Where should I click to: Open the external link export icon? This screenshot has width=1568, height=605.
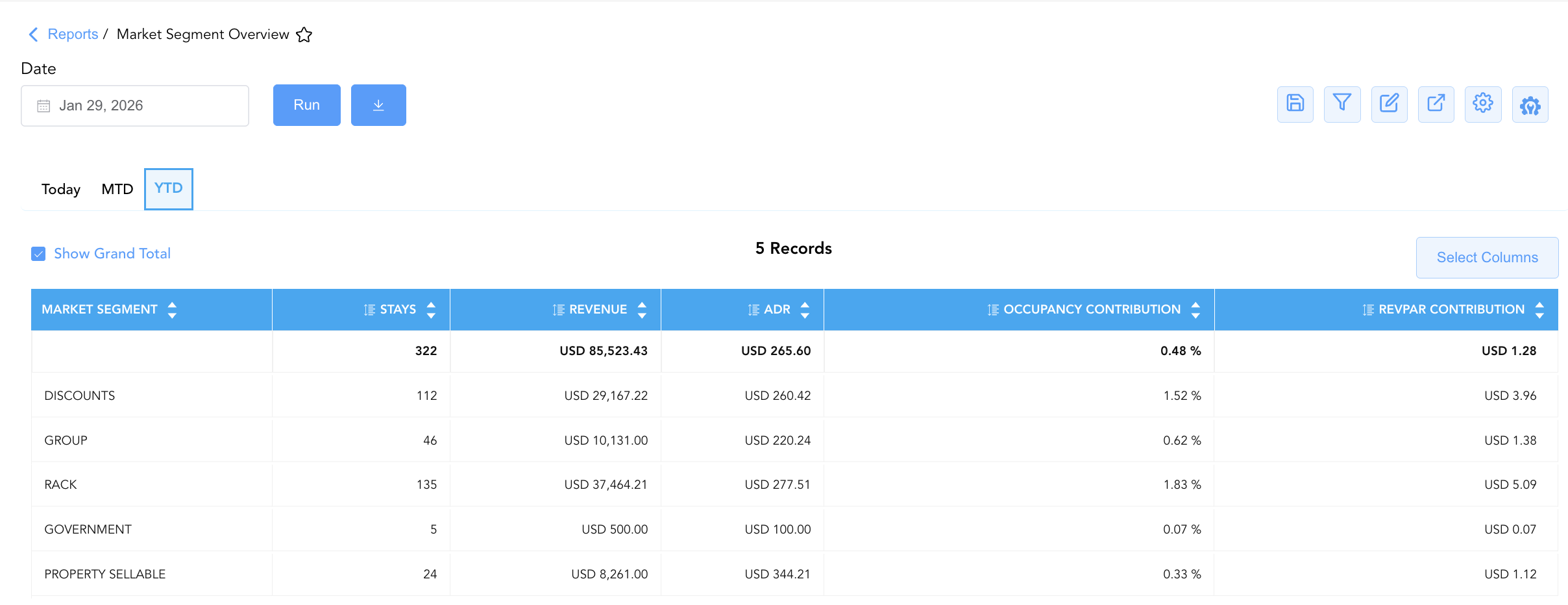(1436, 104)
